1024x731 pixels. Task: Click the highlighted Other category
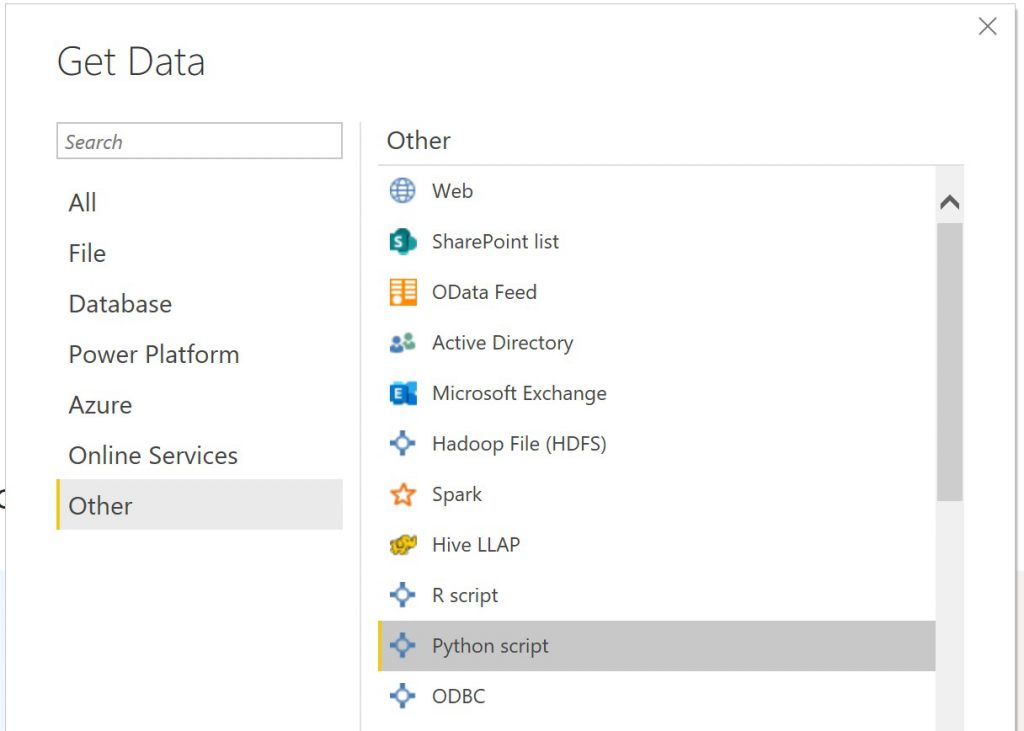tap(100, 506)
